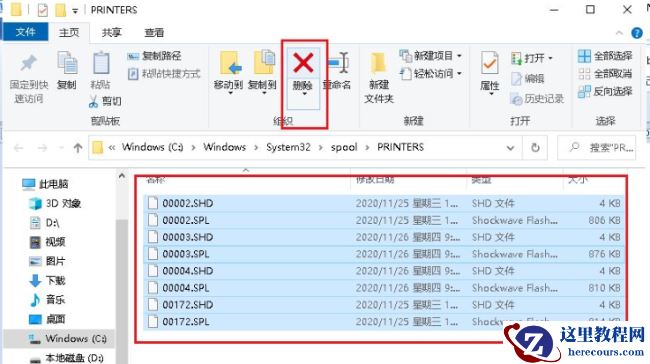Open the Properties icon in the ribbon
The height and width of the screenshot is (364, 650).
tap(490, 63)
